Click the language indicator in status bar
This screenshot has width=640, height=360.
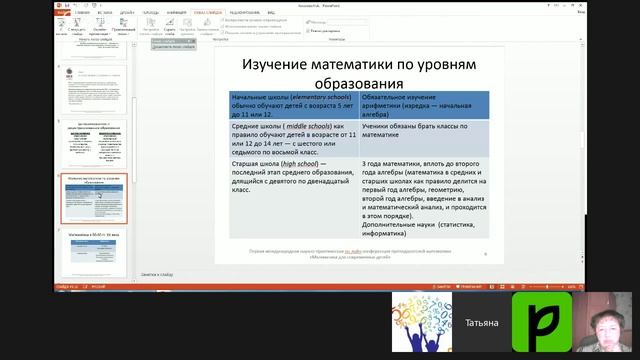click(98, 287)
